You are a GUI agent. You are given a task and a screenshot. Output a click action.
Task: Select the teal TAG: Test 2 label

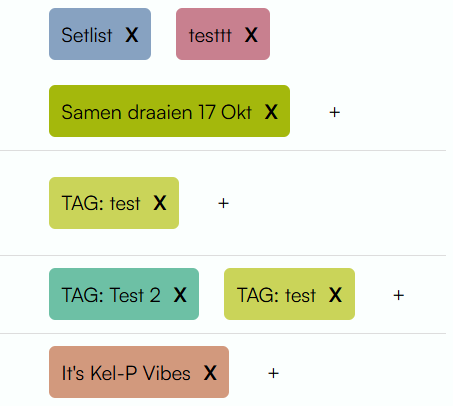111,295
